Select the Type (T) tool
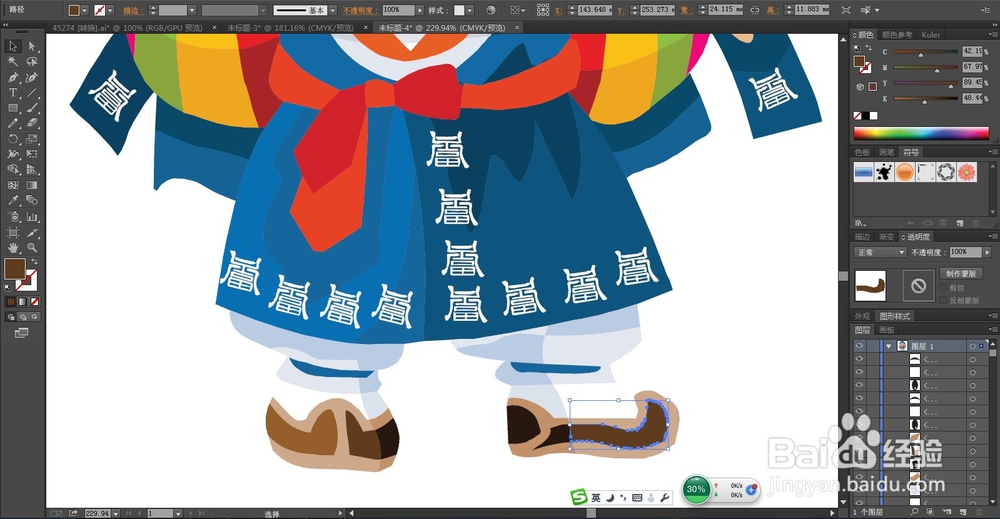1000x519 pixels. pyautogui.click(x=13, y=92)
